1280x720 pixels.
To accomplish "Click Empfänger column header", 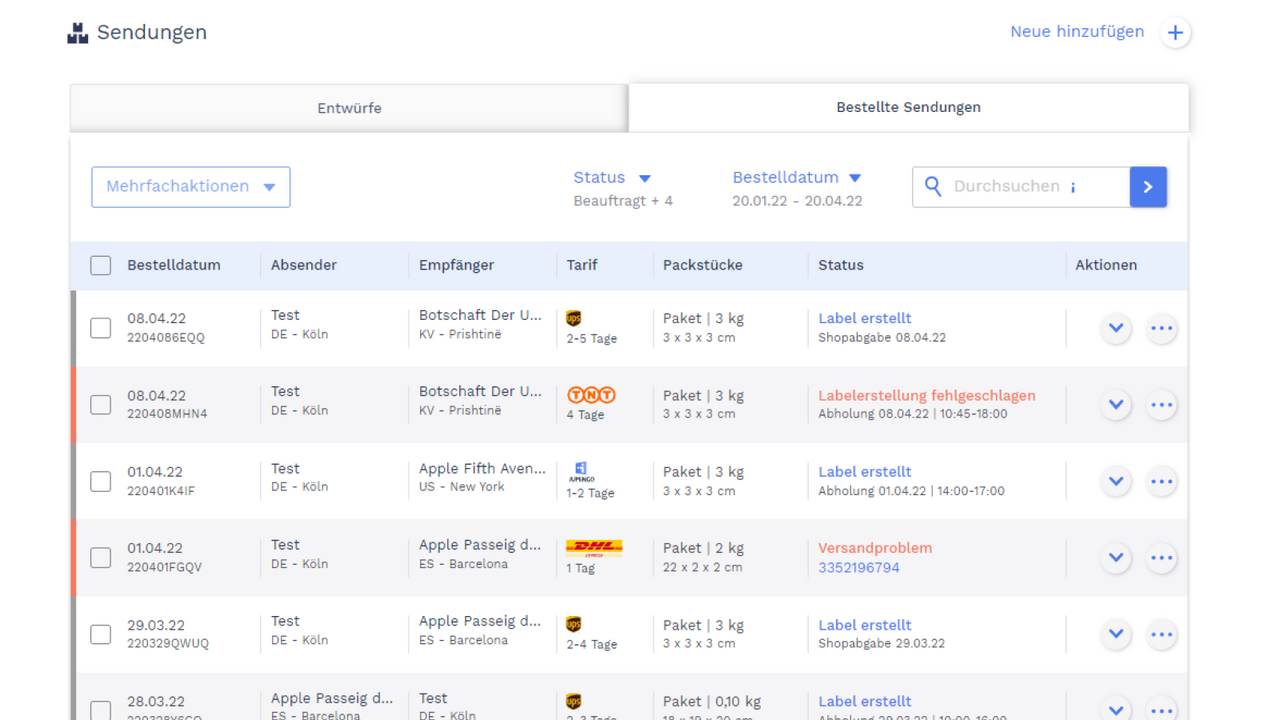I will (x=457, y=265).
